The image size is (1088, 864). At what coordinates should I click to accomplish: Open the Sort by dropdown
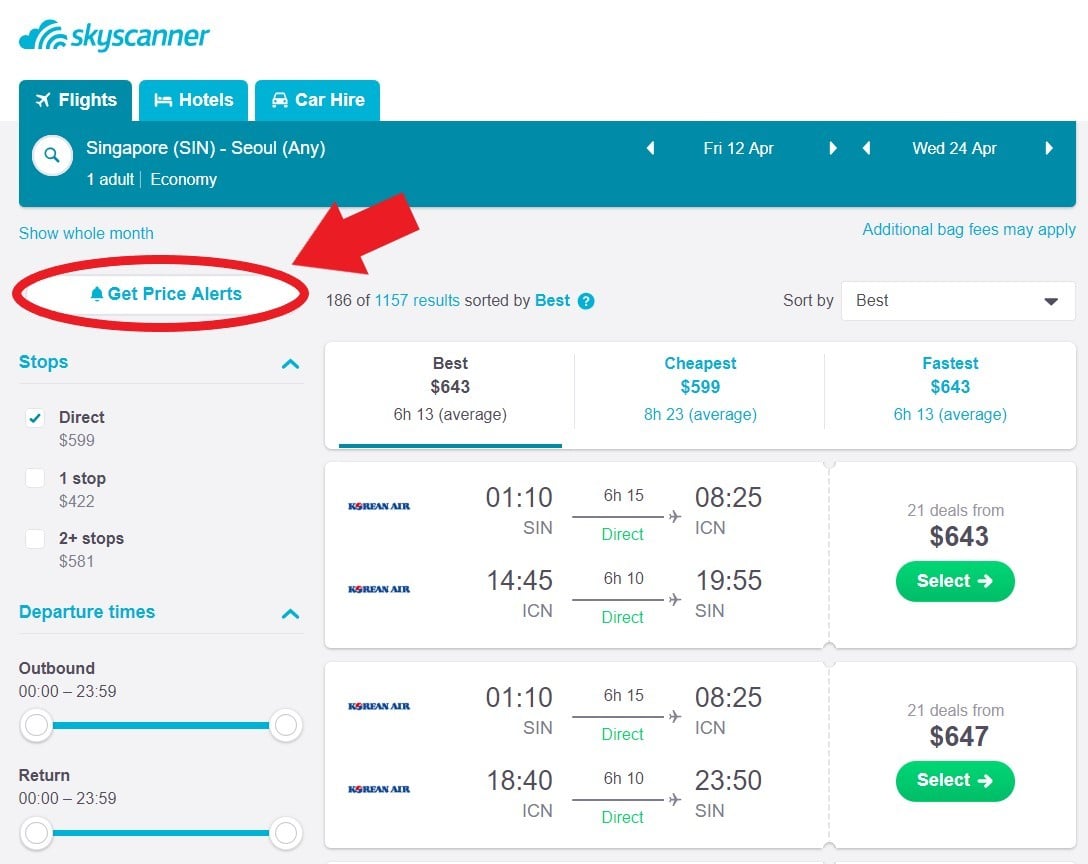[958, 301]
